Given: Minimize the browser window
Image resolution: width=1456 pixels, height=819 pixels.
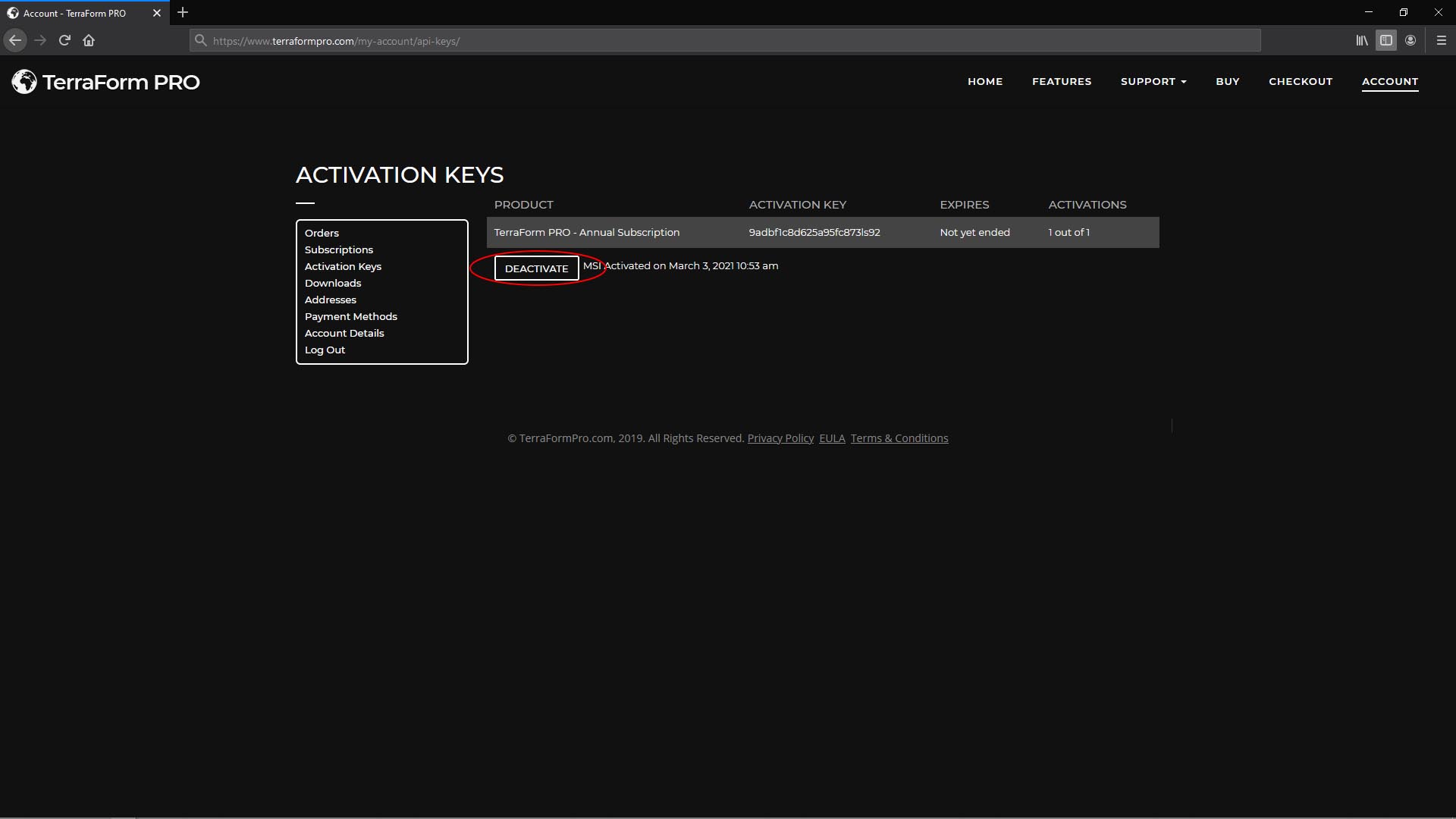Looking at the screenshot, I should [1369, 12].
